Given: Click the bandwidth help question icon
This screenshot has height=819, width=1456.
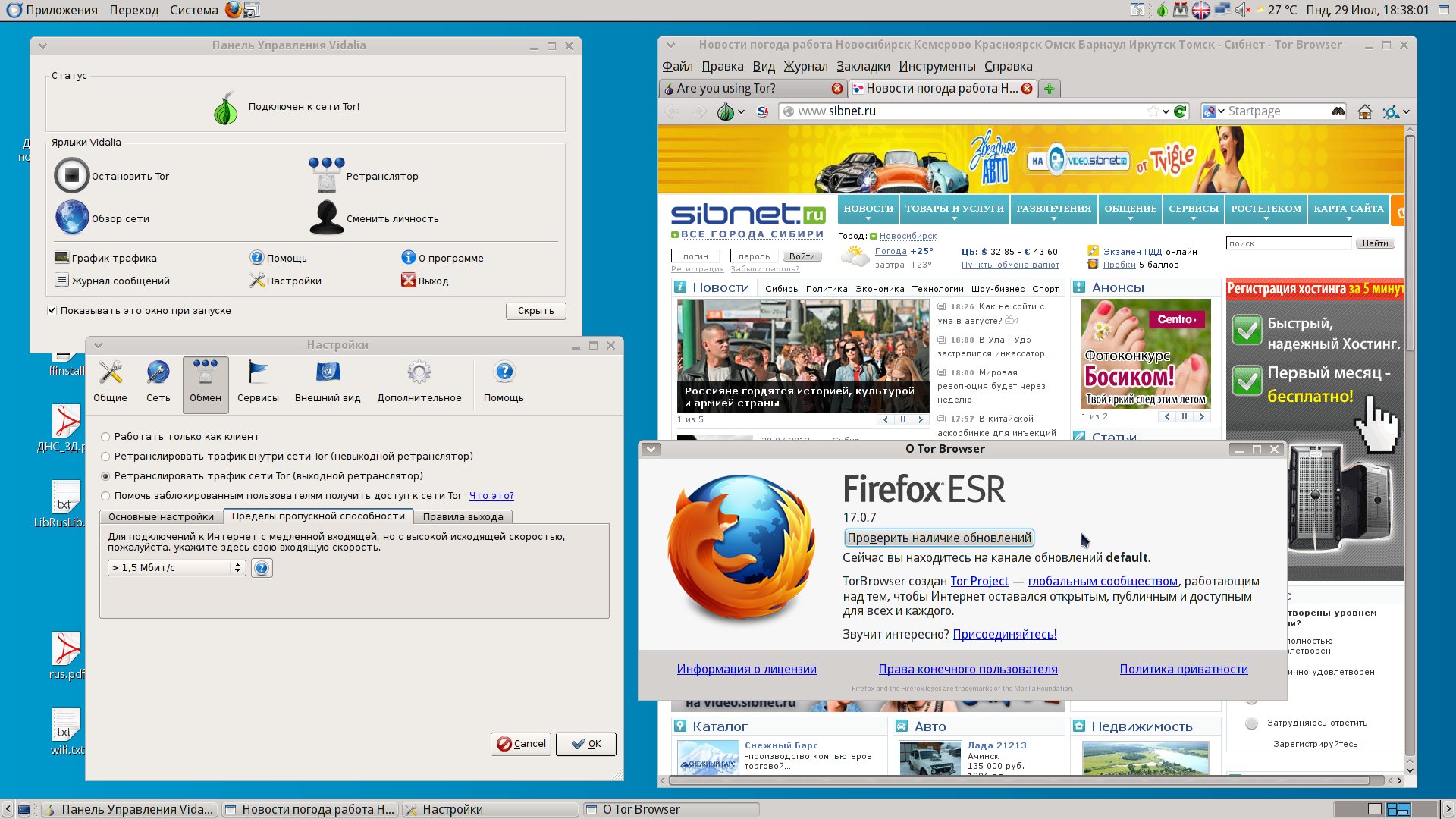Looking at the screenshot, I should pyautogui.click(x=262, y=568).
